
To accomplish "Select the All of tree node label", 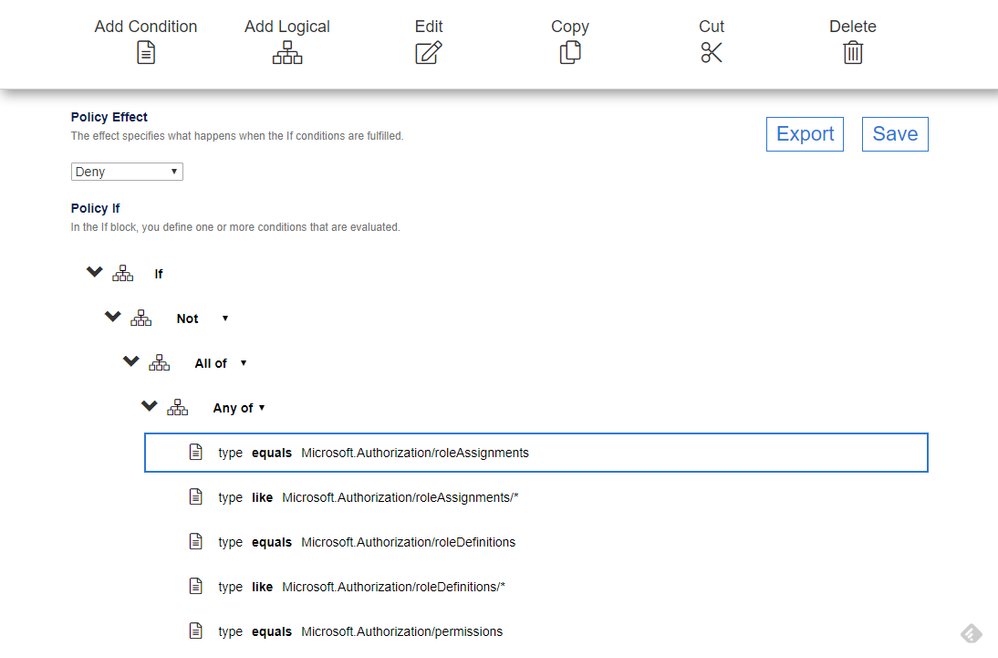I will pyautogui.click(x=211, y=363).
